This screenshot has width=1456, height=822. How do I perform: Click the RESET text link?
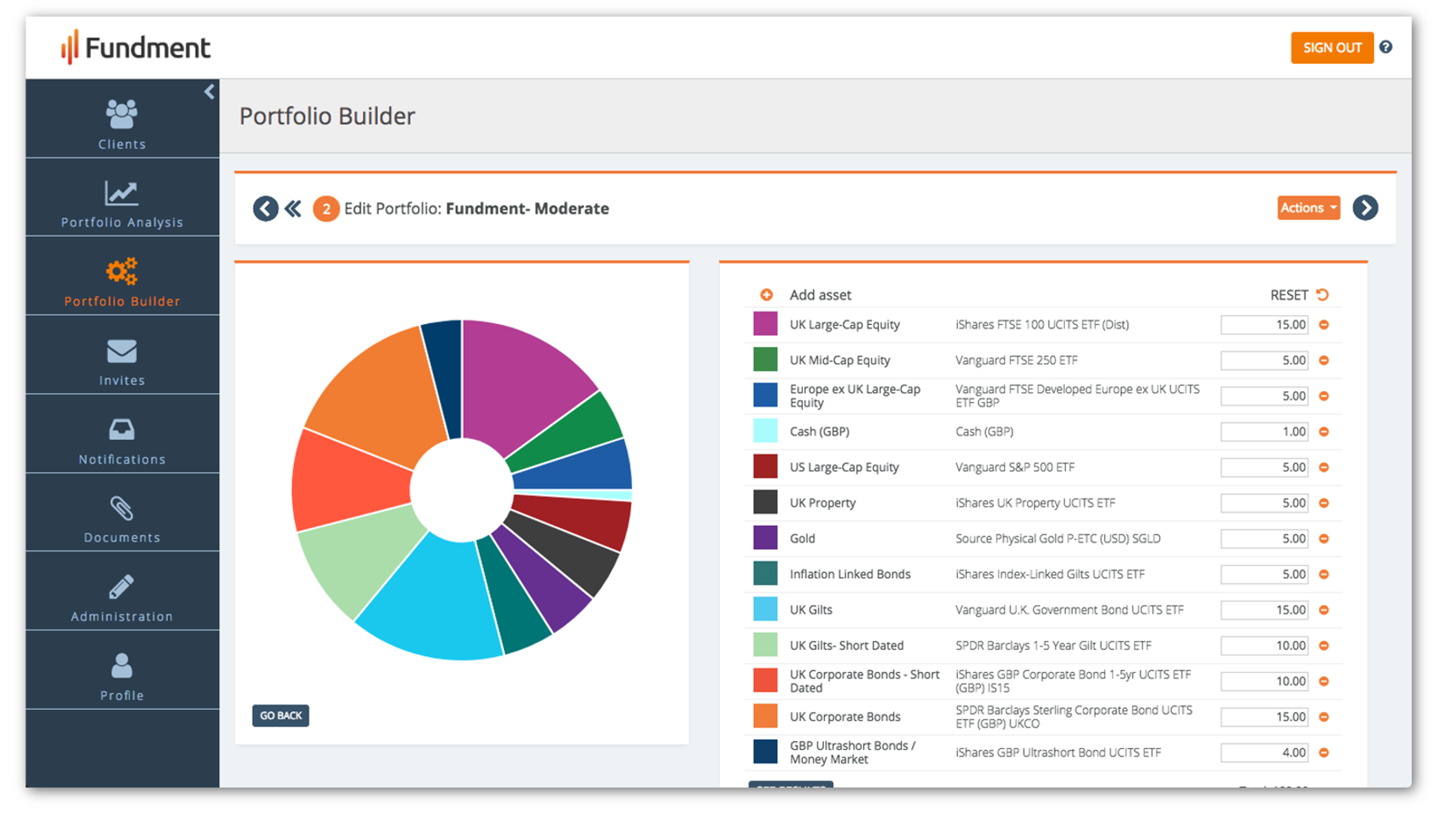tap(1289, 295)
